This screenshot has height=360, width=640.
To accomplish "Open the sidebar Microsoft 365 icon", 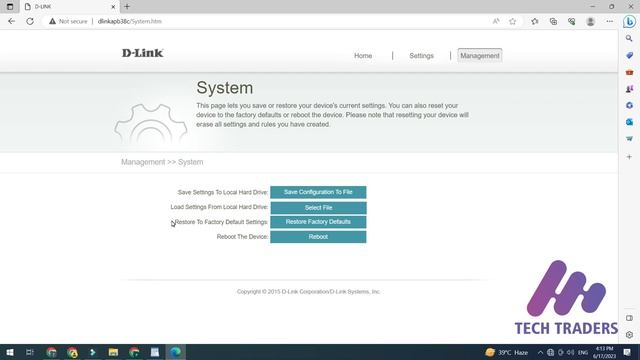I will pyautogui.click(x=629, y=105).
